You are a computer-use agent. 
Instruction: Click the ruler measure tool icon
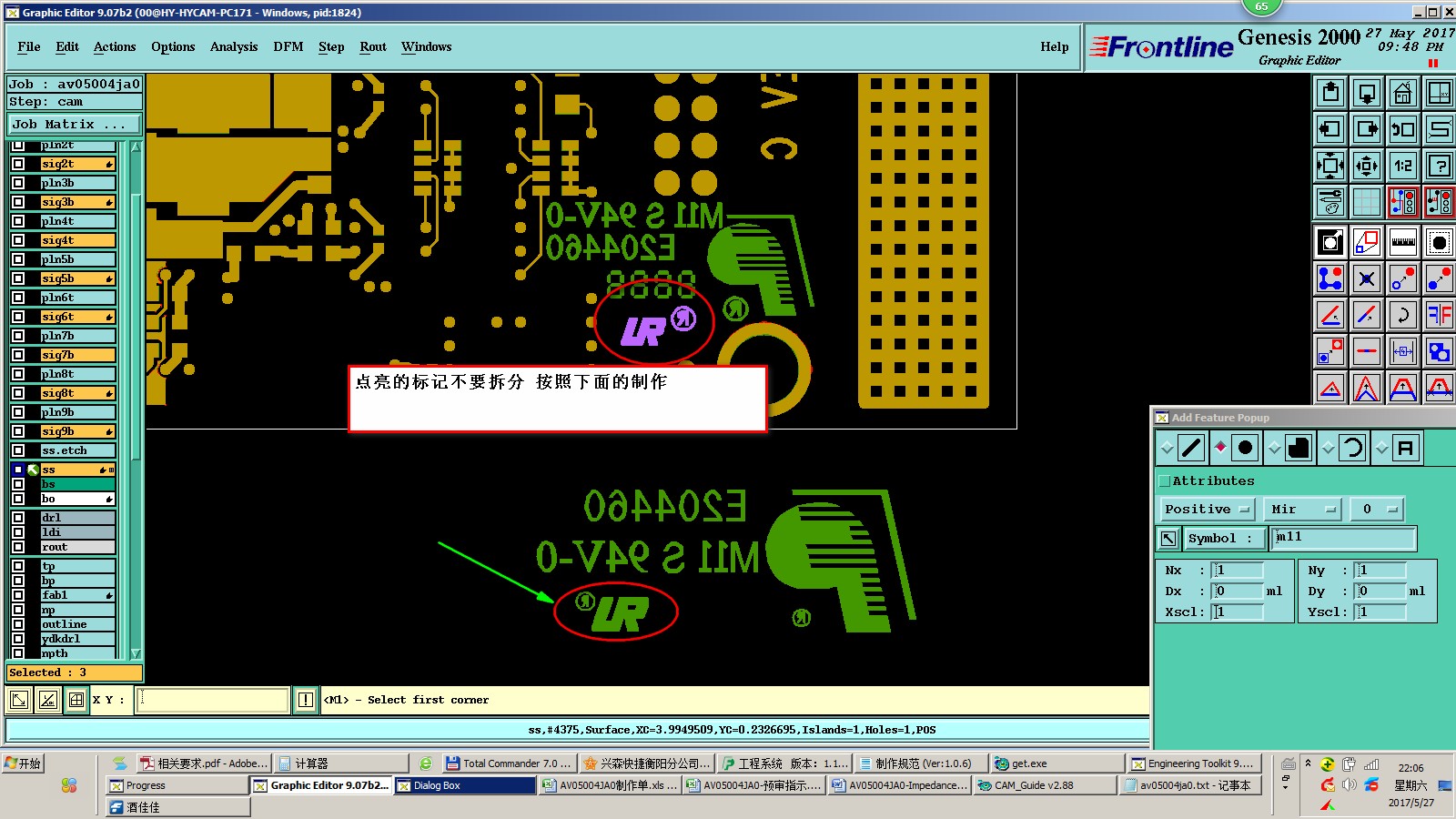point(1403,242)
